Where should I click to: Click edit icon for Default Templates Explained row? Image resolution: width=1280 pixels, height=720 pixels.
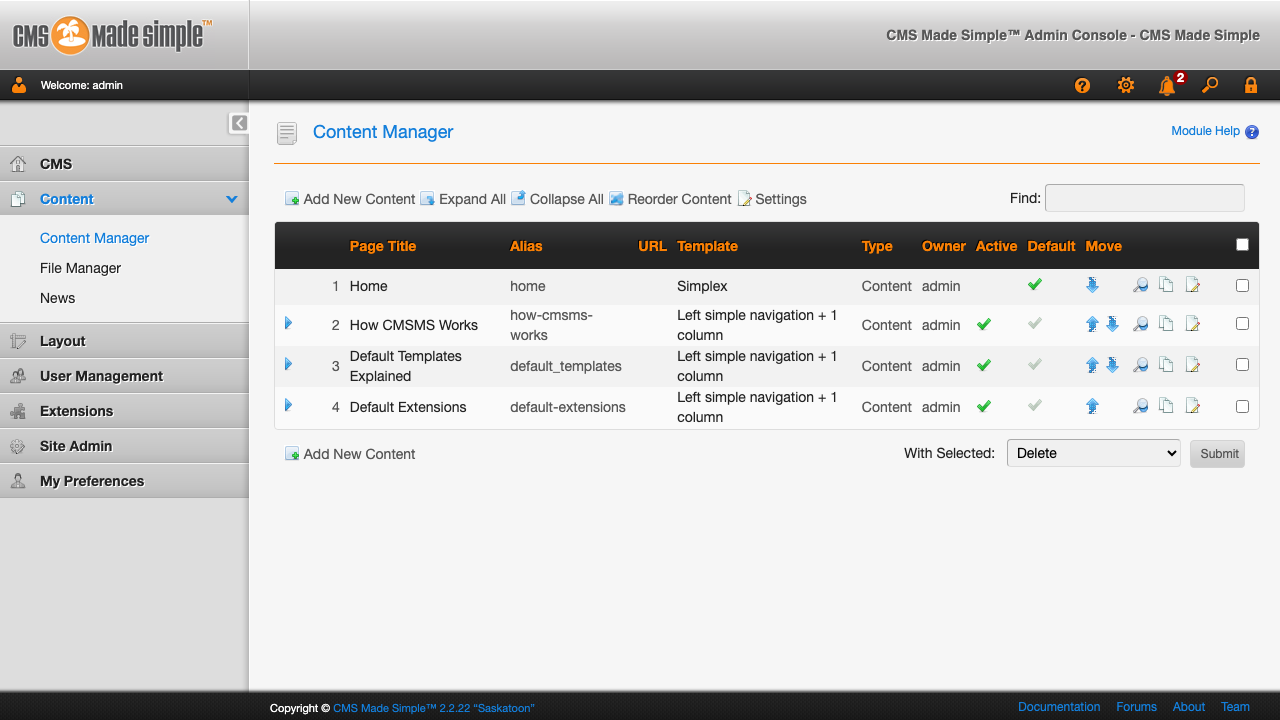(x=1192, y=366)
